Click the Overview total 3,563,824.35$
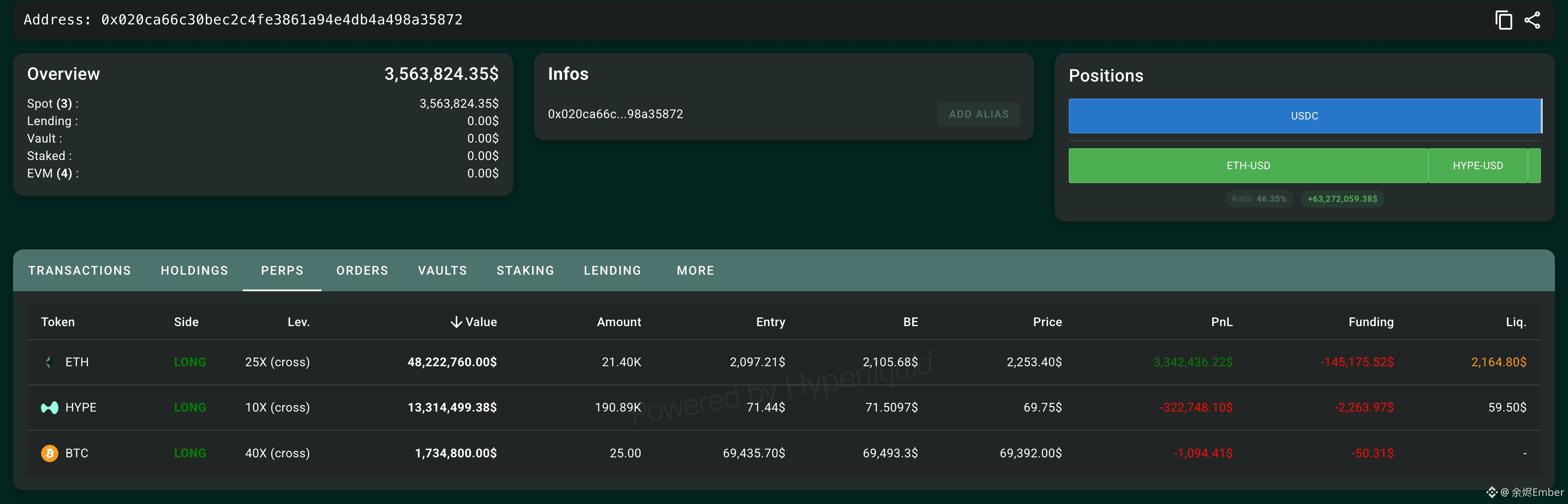The width and height of the screenshot is (1568, 504). tap(441, 74)
